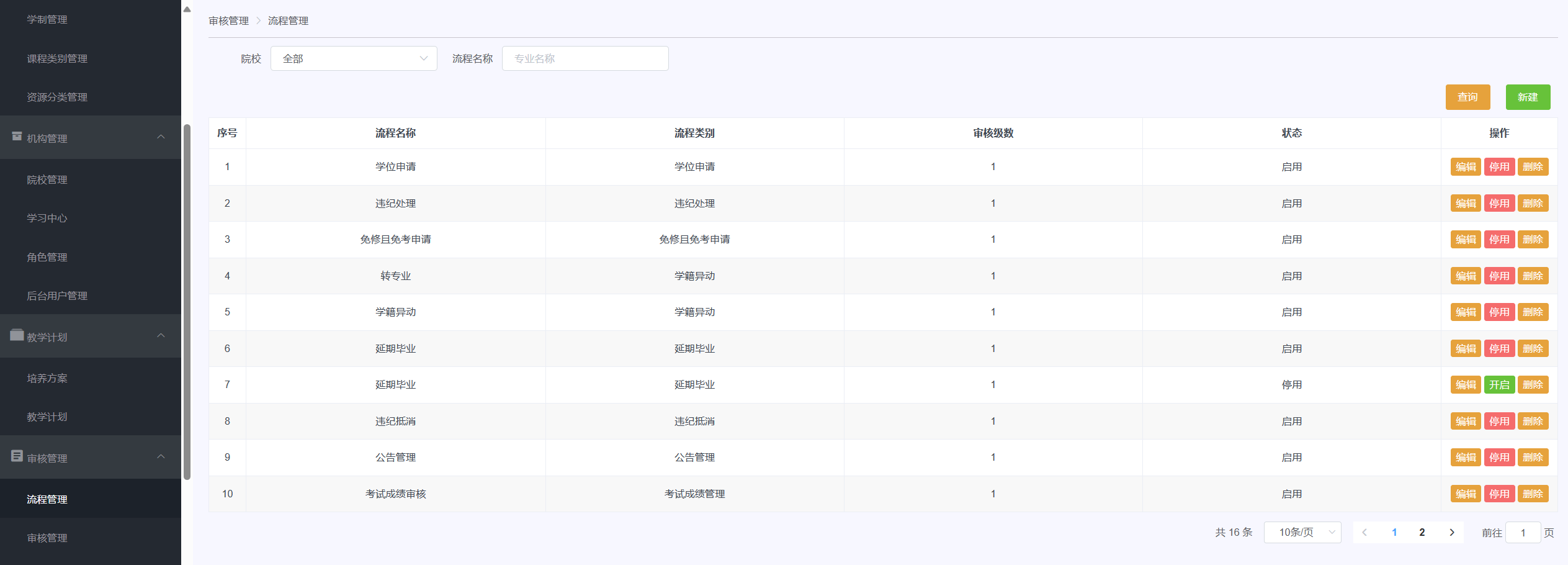Click the sidebar scroll-up arrow
Image resolution: width=1568 pixels, height=565 pixels.
pyautogui.click(x=187, y=9)
